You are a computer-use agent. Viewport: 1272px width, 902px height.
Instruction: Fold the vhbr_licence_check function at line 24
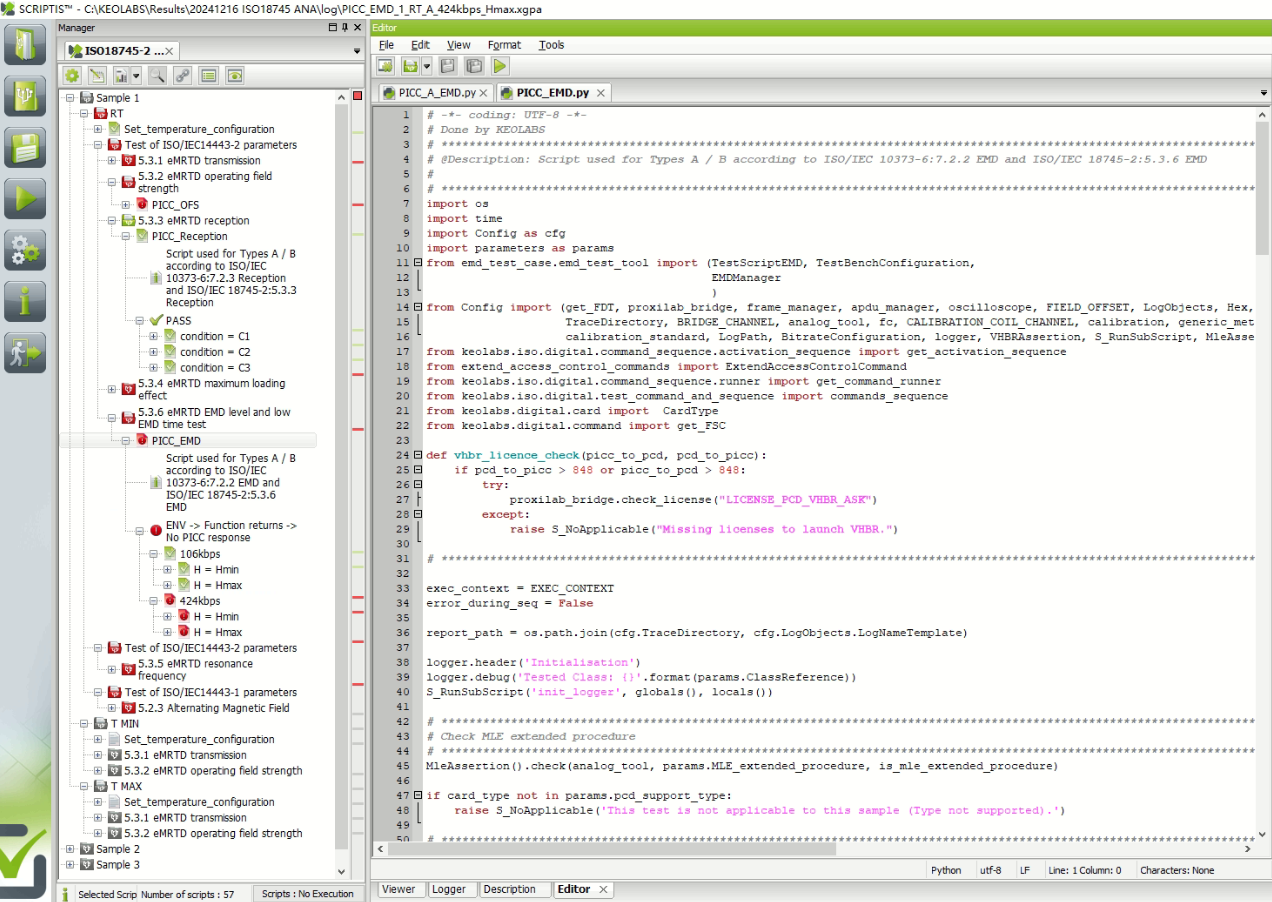(417, 455)
